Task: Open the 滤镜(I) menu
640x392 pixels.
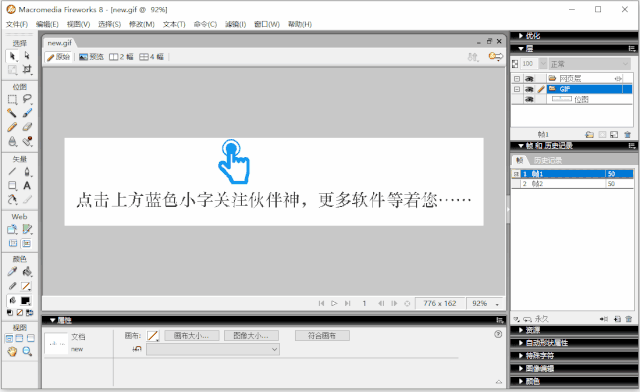Action: coord(236,24)
